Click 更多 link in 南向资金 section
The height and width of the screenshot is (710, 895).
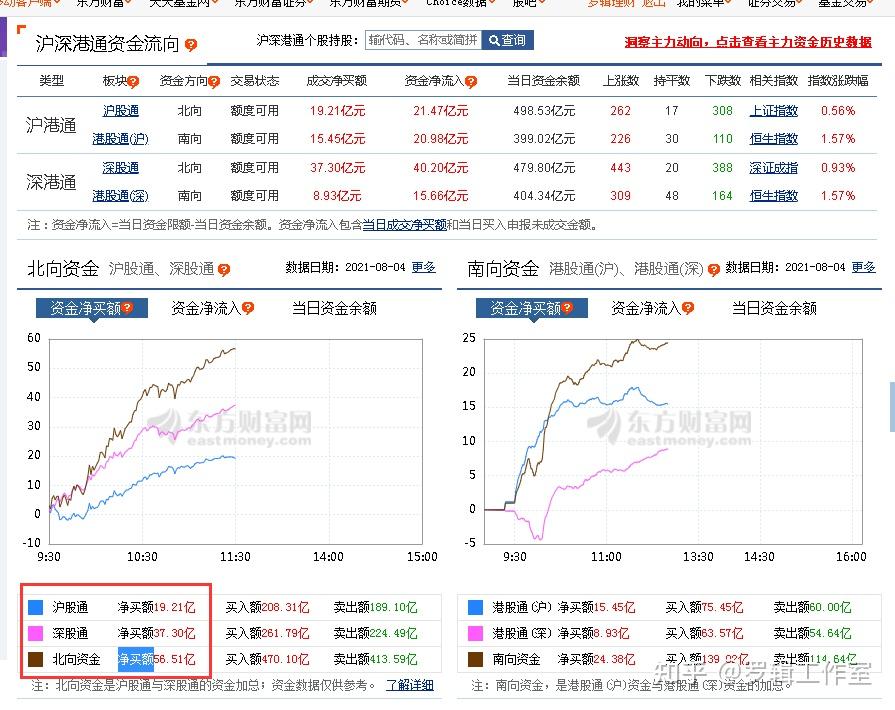pos(864,267)
